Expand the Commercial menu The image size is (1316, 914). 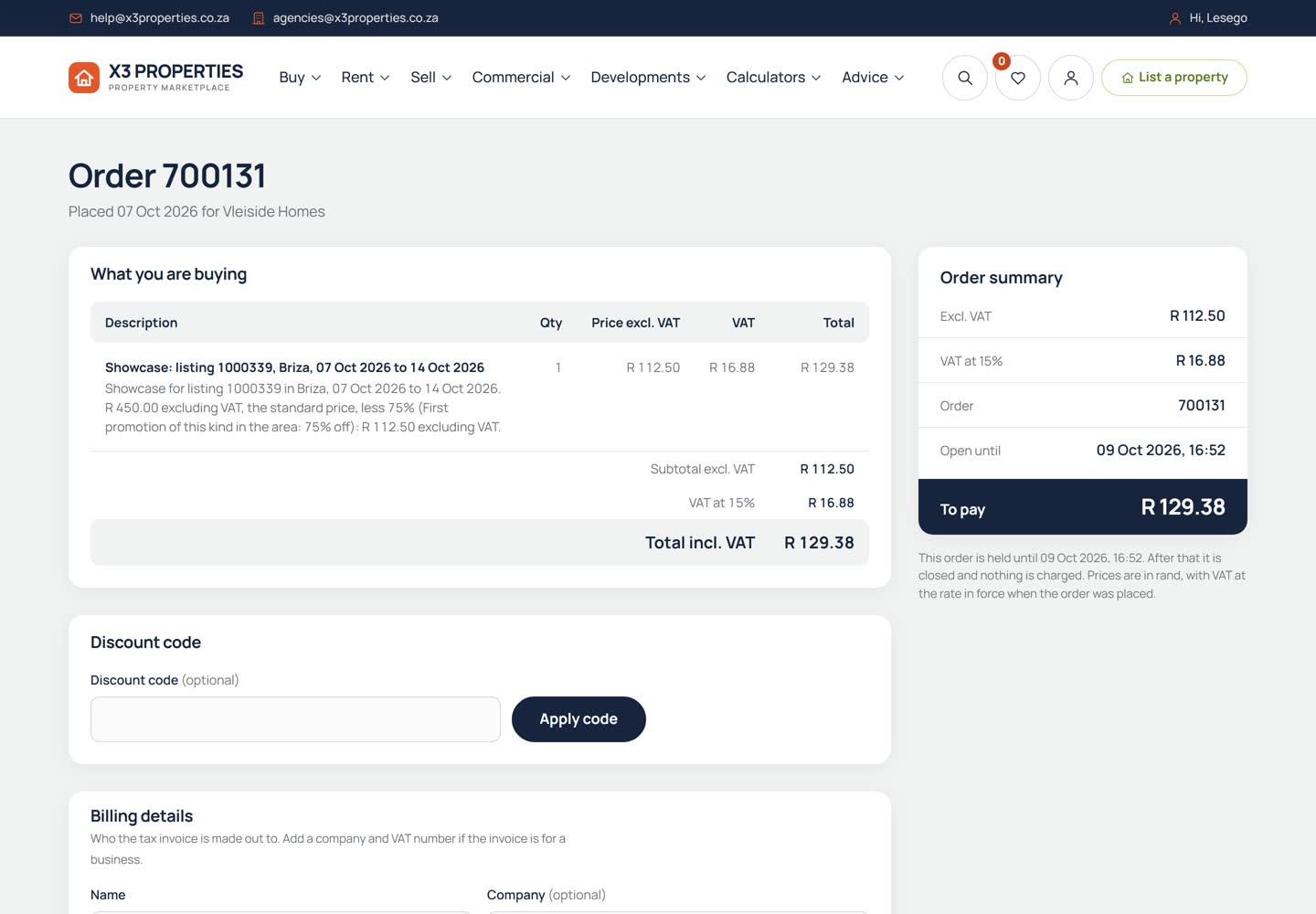point(521,78)
